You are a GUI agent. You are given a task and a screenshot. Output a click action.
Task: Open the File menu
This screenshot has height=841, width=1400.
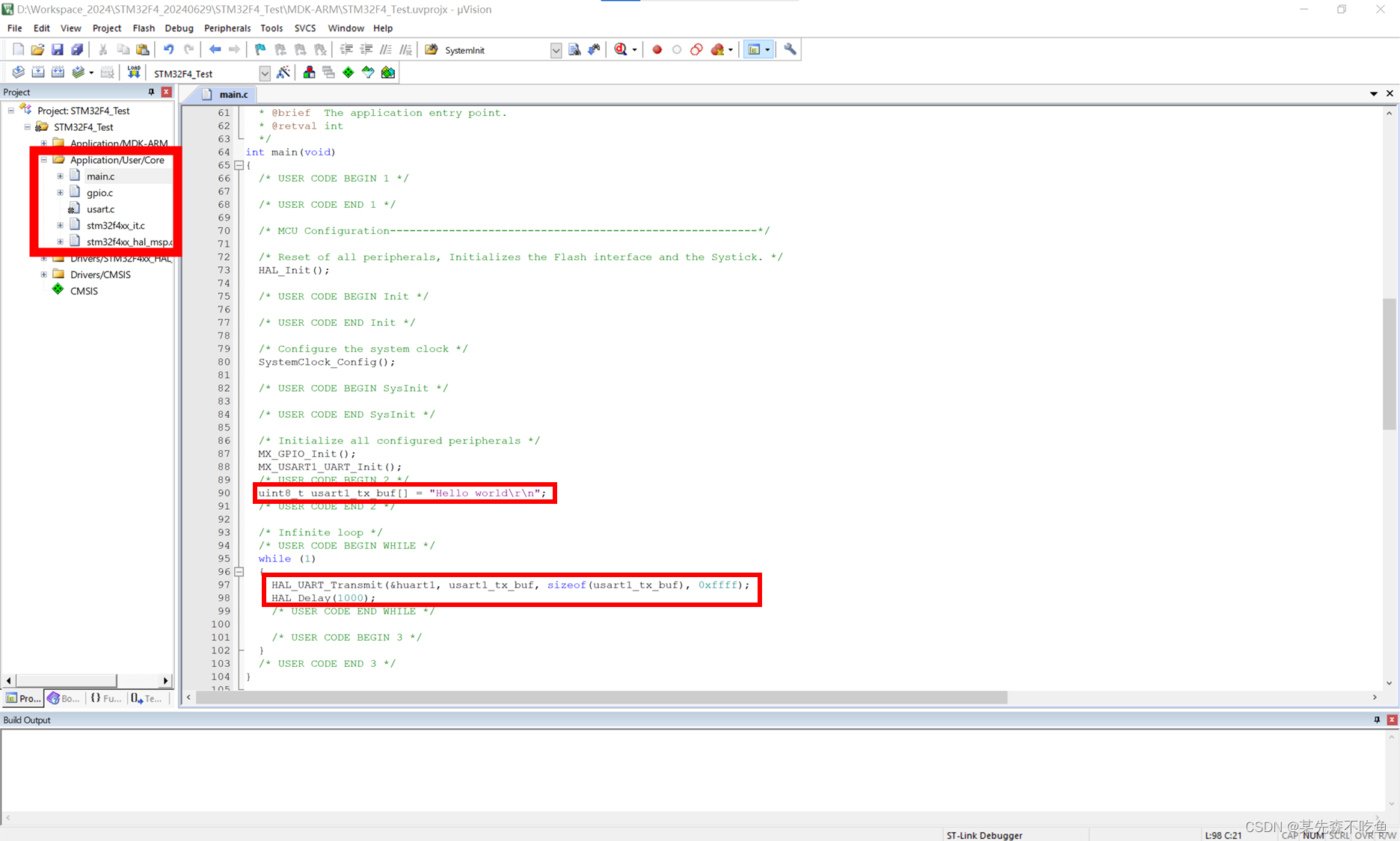point(14,28)
